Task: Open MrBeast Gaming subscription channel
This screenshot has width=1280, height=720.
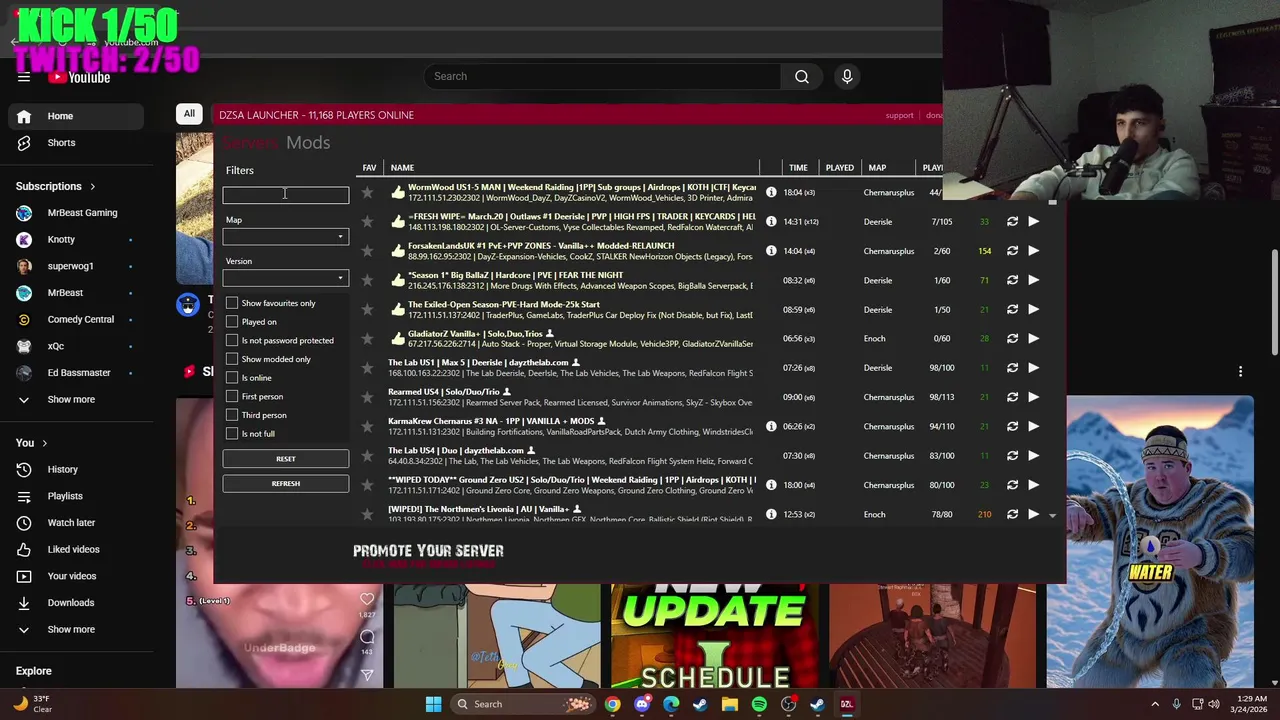Action: coord(76,213)
